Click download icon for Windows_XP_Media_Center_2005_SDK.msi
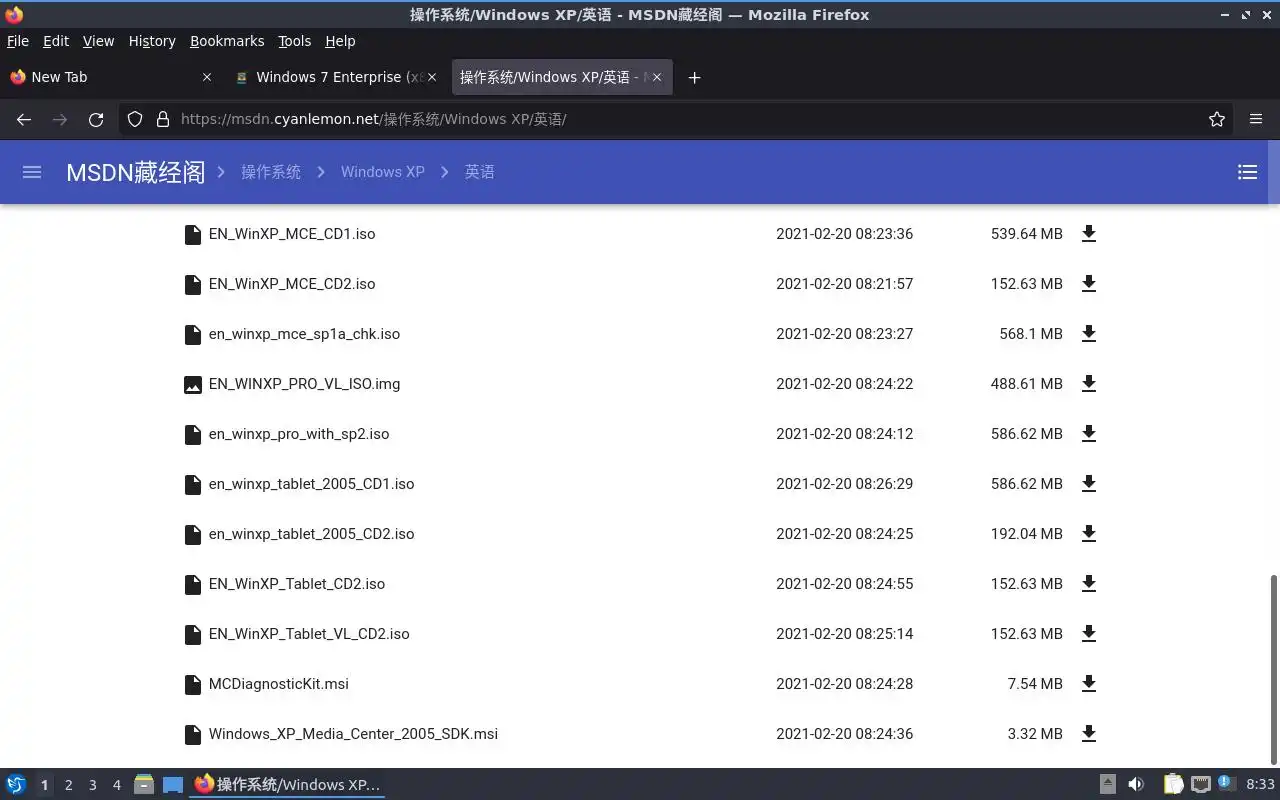Image resolution: width=1280 pixels, height=800 pixels. coord(1089,734)
